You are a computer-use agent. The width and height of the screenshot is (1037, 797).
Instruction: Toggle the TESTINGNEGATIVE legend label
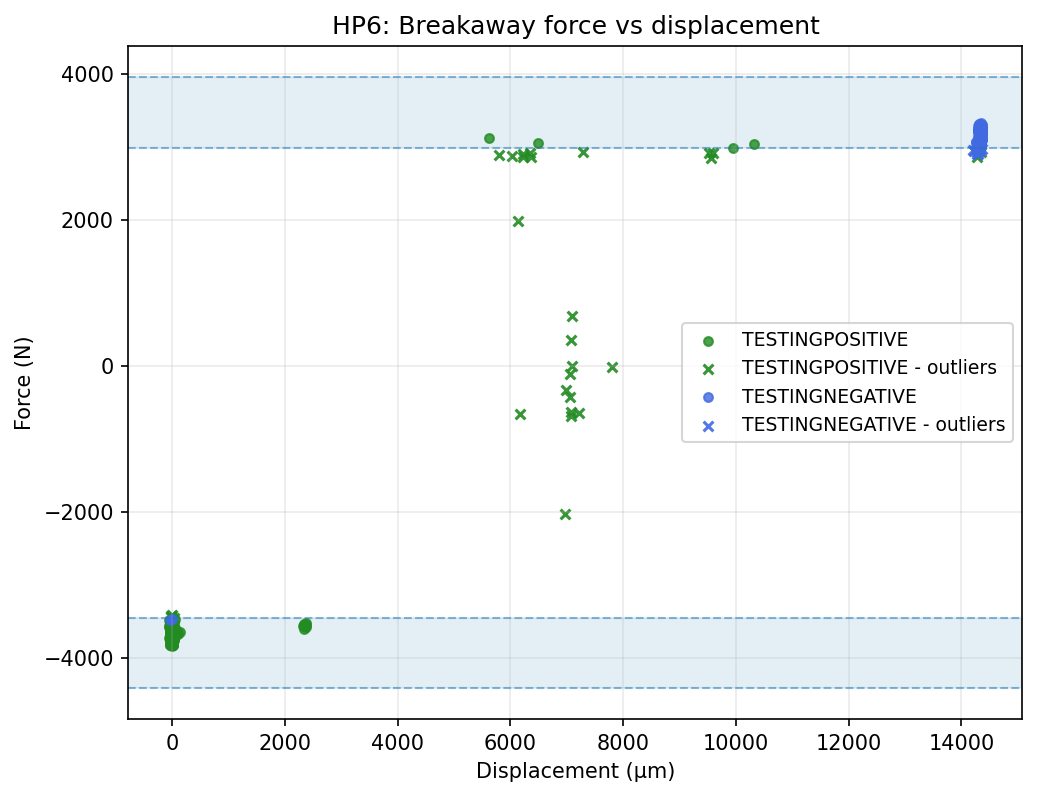[x=828, y=397]
